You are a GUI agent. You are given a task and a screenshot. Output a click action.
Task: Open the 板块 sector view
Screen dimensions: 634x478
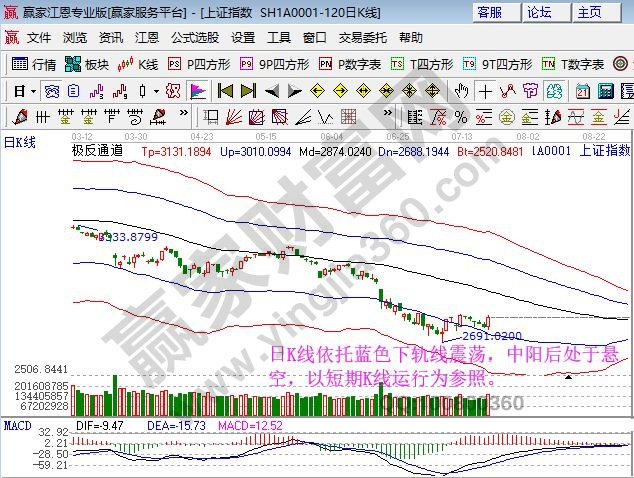[87, 64]
